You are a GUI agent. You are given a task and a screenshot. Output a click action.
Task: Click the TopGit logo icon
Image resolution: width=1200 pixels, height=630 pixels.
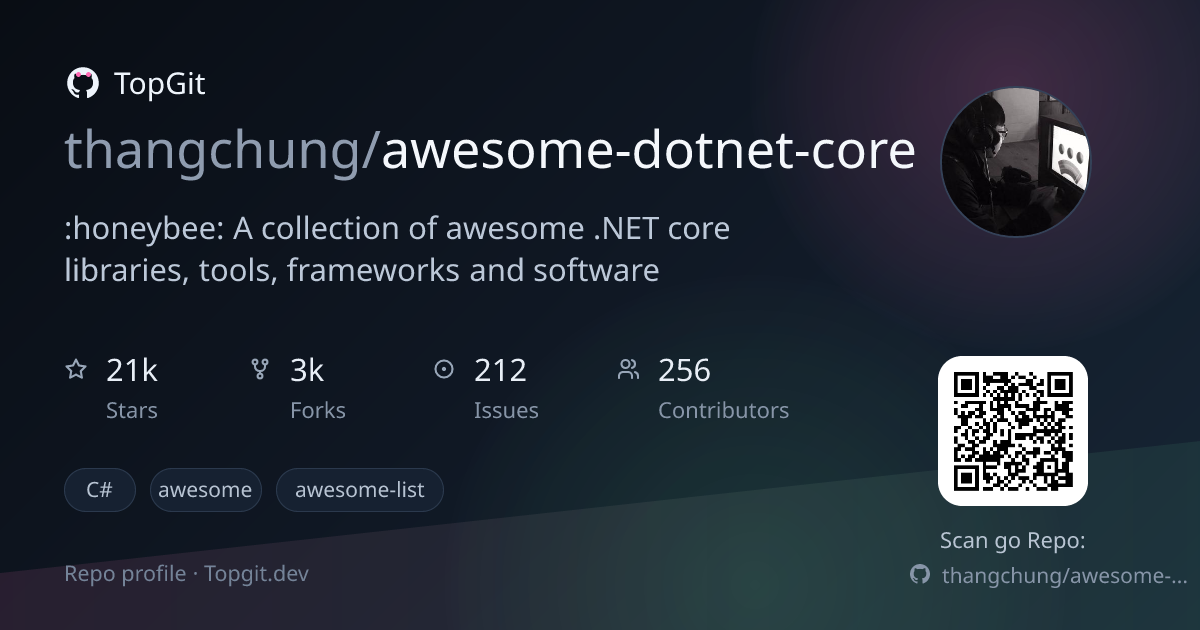pos(82,84)
